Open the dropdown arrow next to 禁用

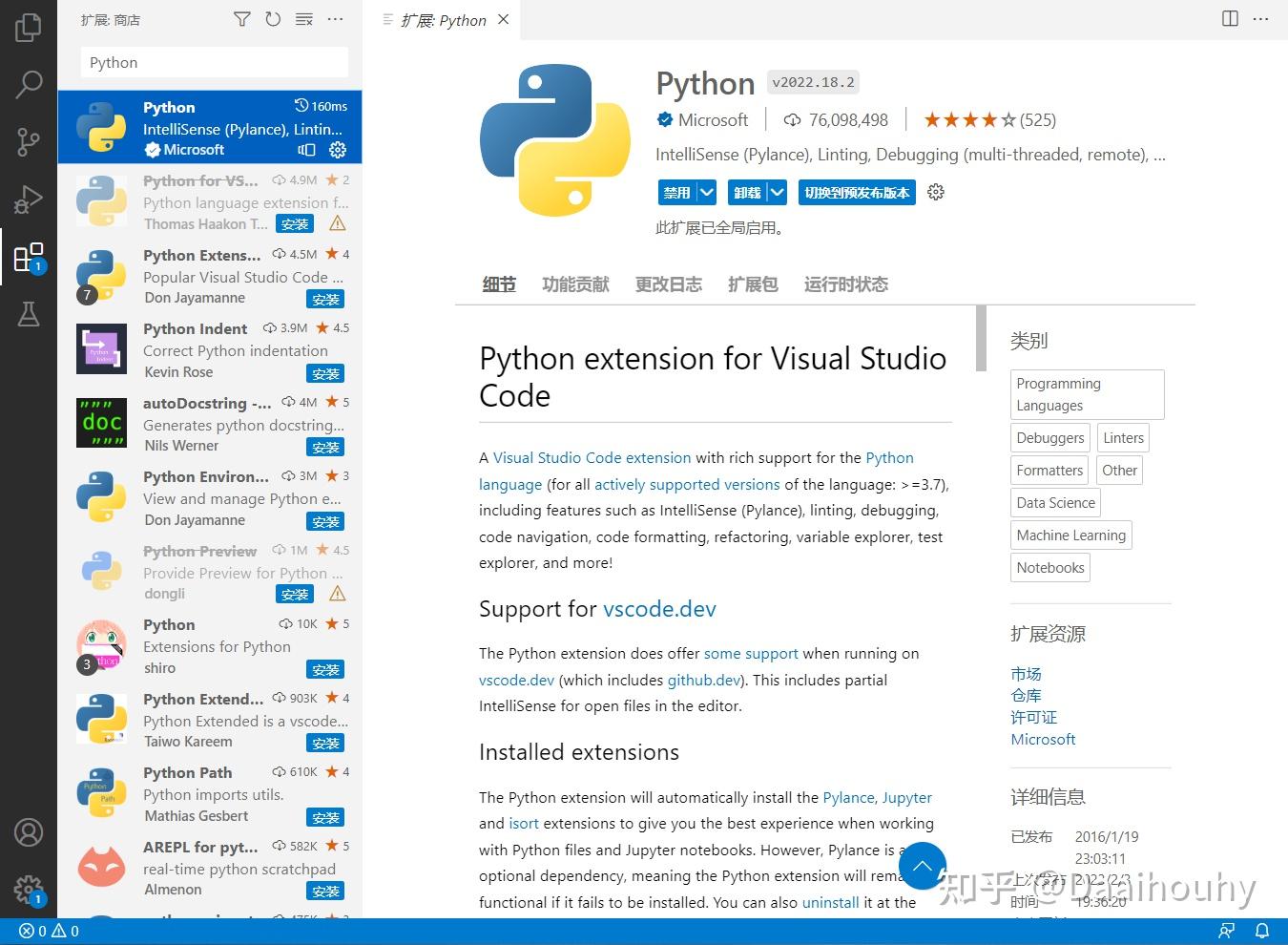[706, 192]
